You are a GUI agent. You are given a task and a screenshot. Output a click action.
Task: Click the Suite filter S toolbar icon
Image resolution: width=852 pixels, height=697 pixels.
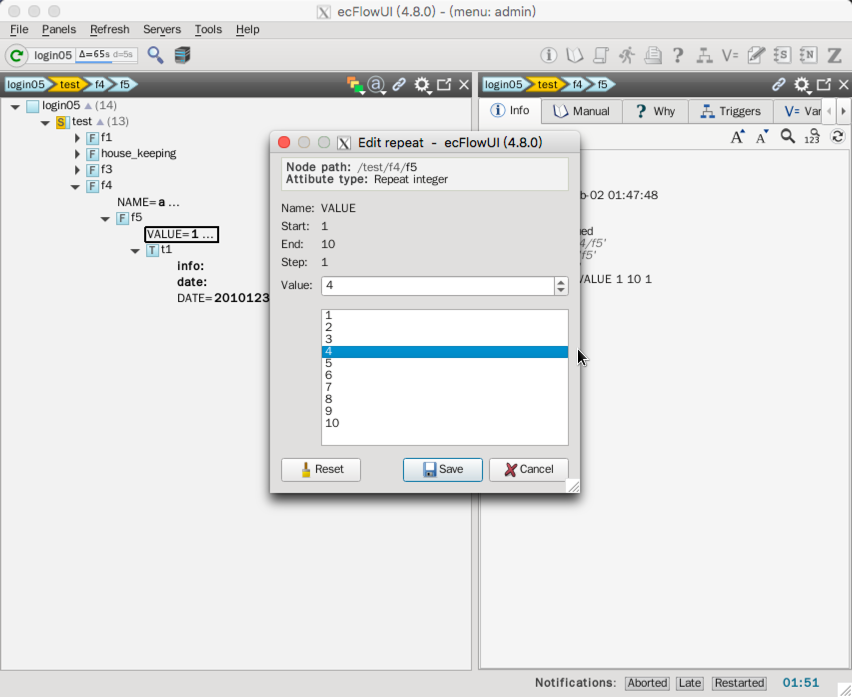(782, 55)
